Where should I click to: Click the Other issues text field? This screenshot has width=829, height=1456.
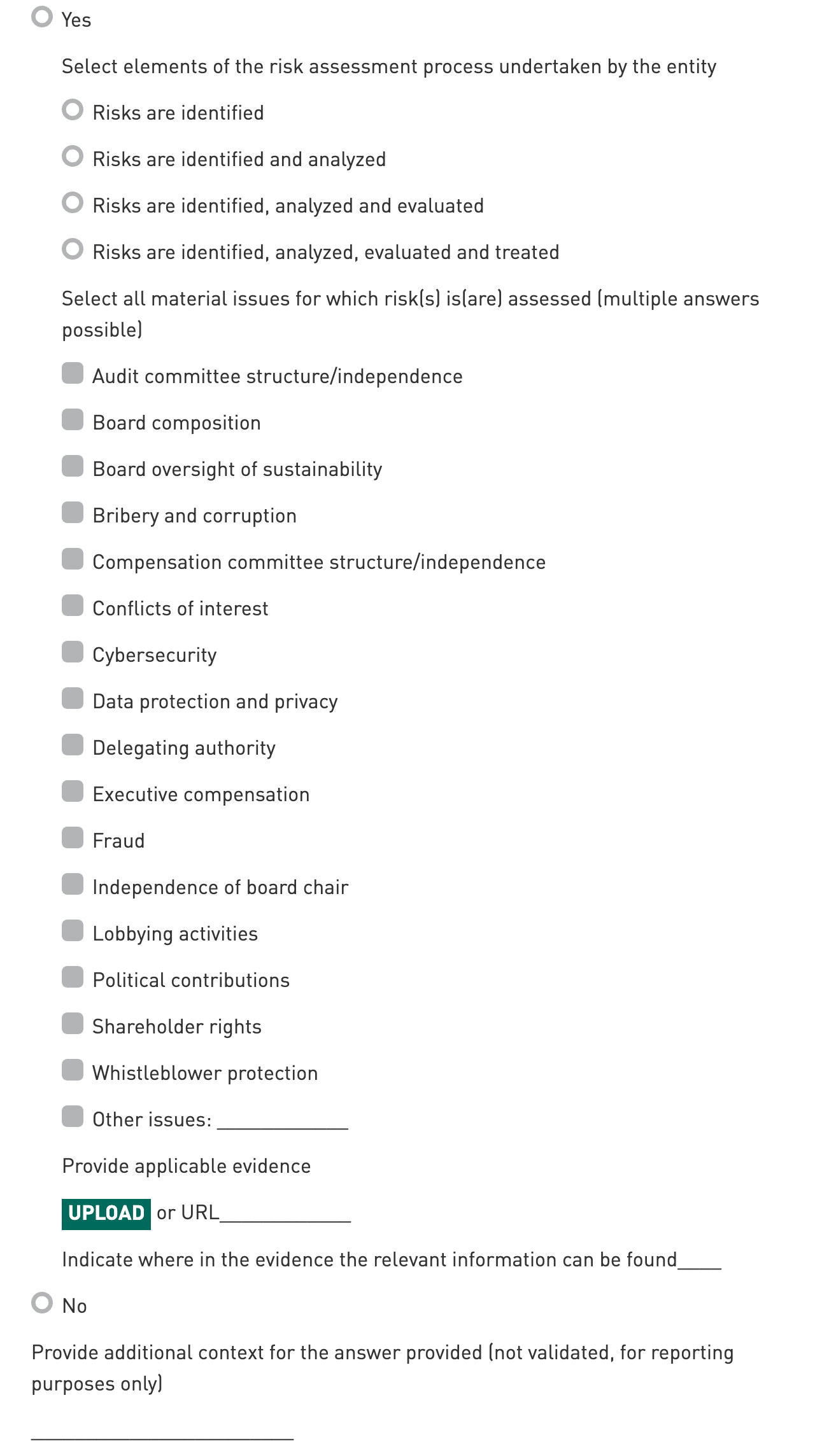click(283, 1121)
